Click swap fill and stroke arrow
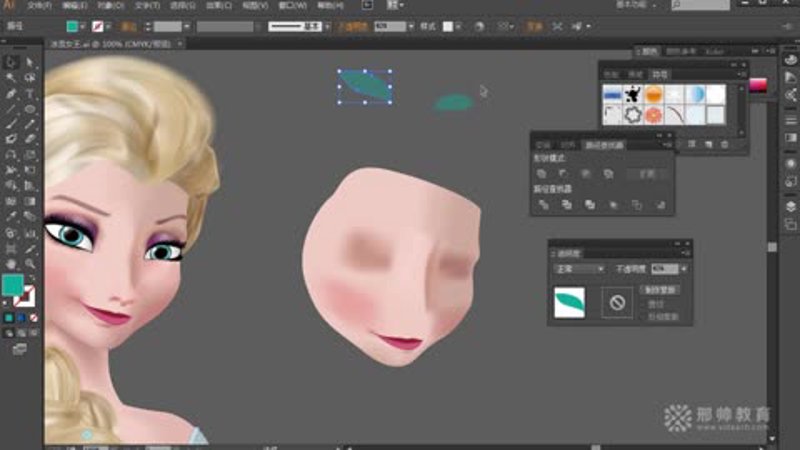This screenshot has height=450, width=800. click(32, 278)
